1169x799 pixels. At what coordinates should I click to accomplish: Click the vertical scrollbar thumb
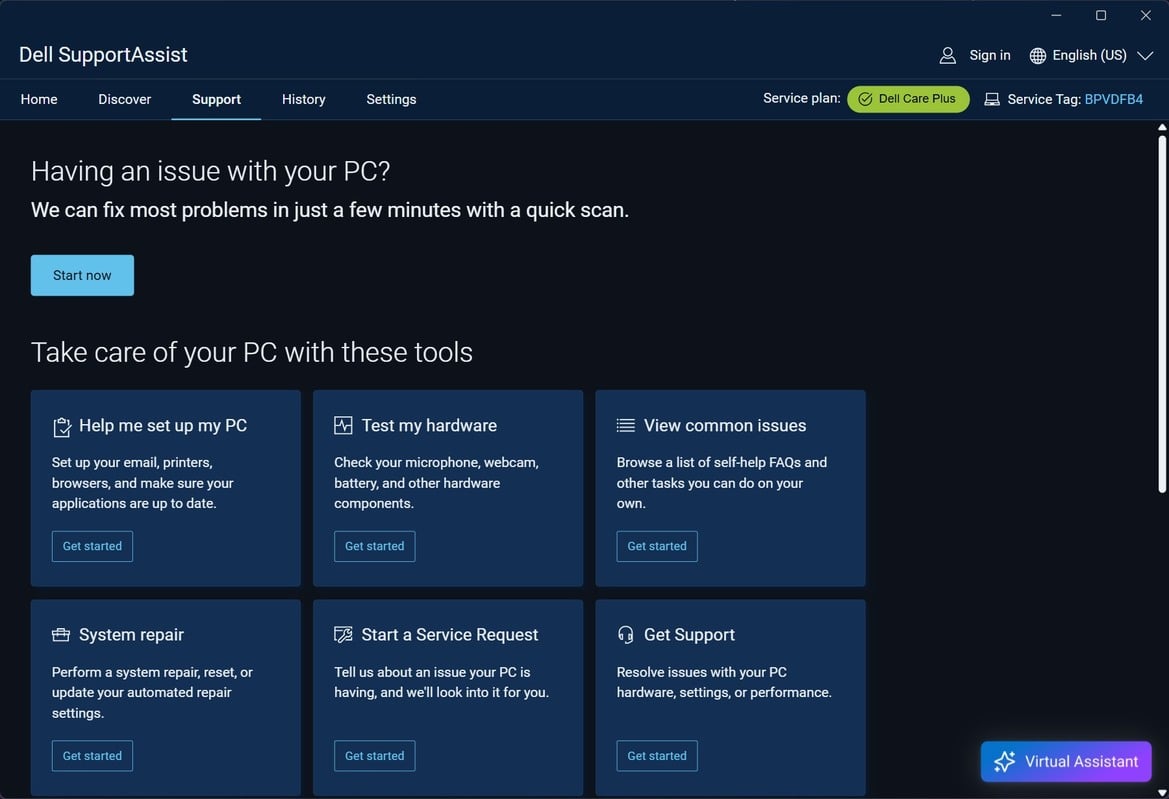pos(1162,312)
